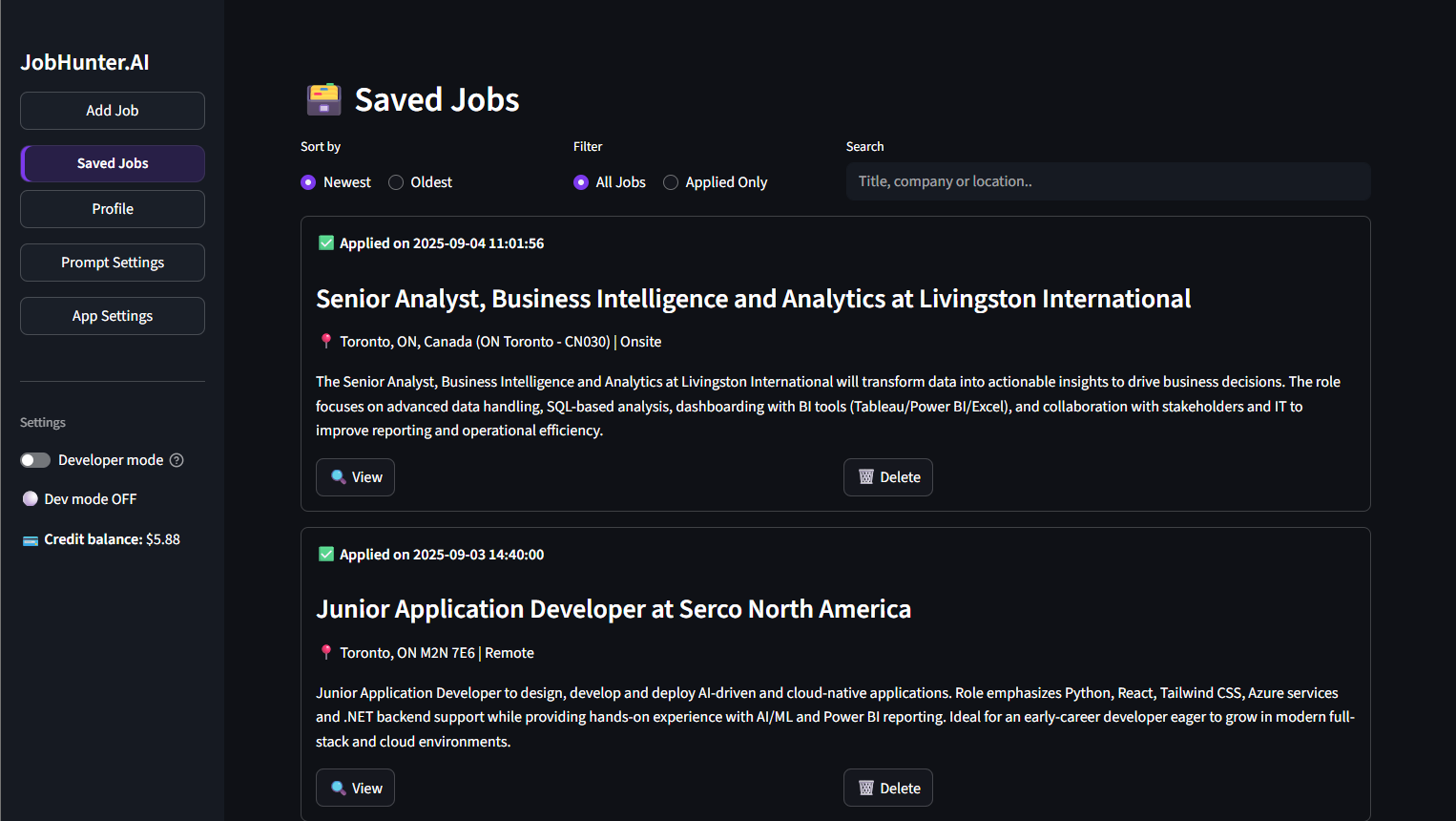This screenshot has width=1456, height=821.
Task: Disable Newest sorting by toggling its radio
Action: pos(307,181)
